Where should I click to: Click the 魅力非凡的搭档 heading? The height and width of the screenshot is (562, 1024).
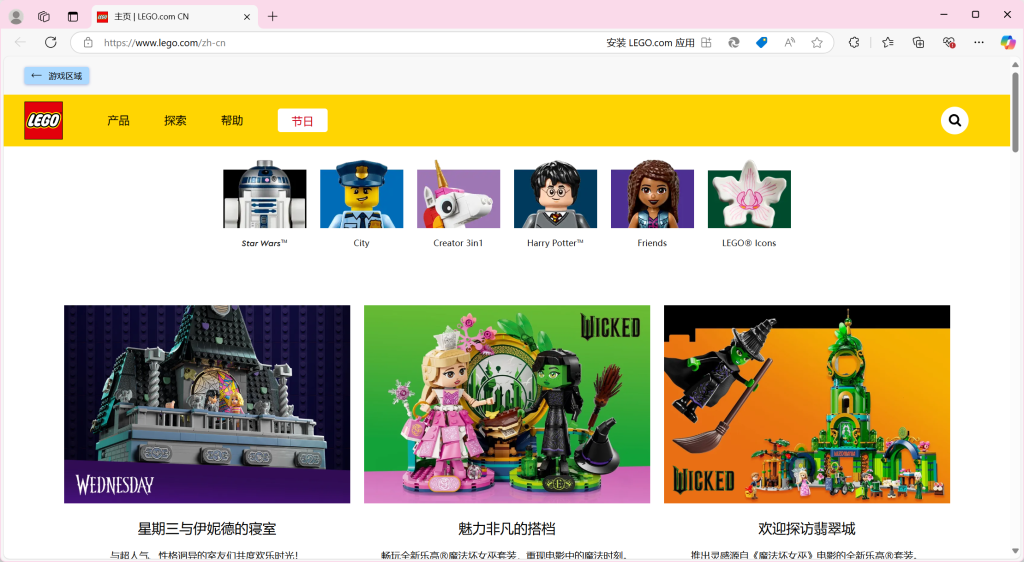pyautogui.click(x=507, y=529)
